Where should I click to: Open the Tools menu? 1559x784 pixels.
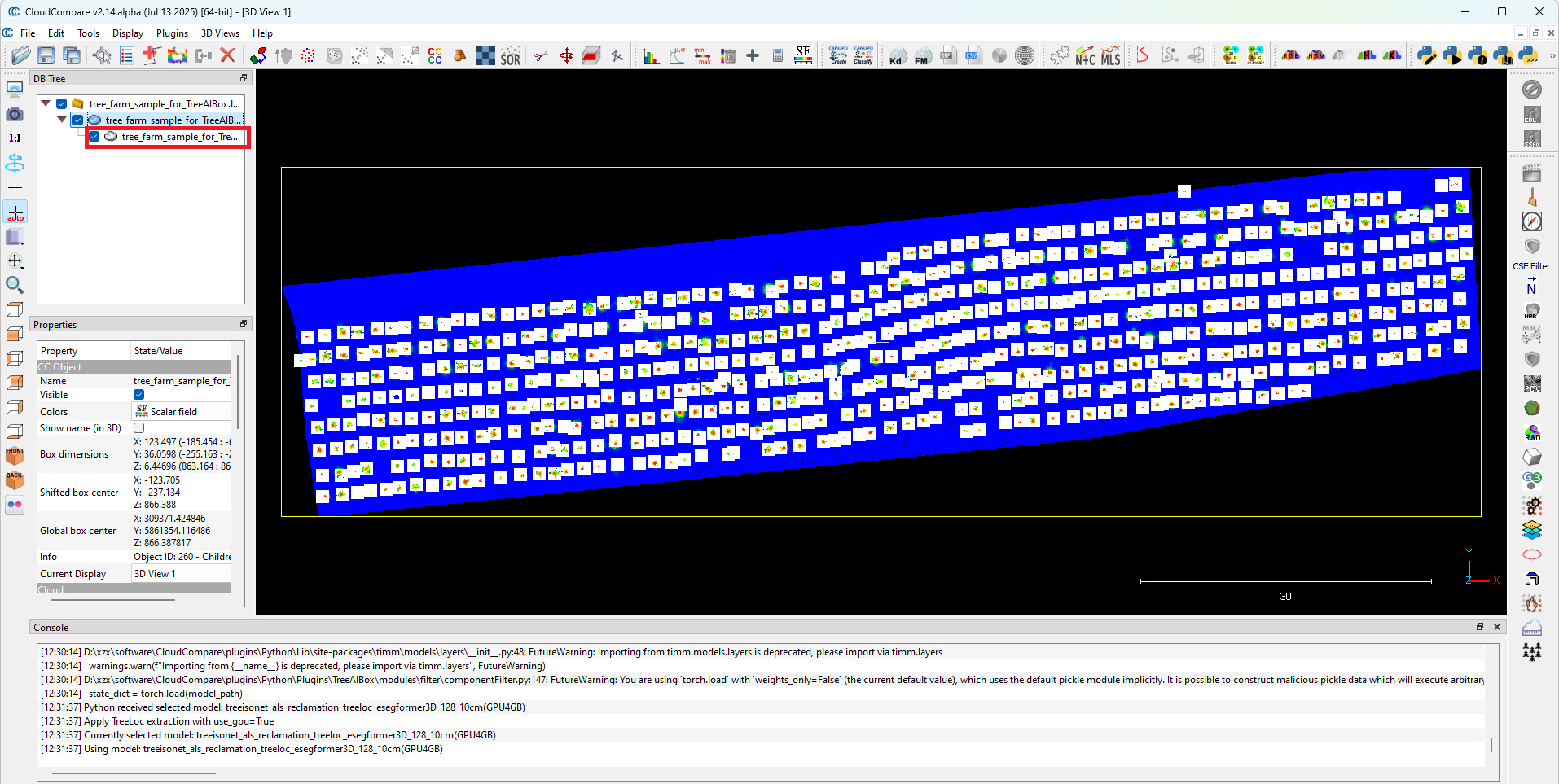tap(88, 33)
